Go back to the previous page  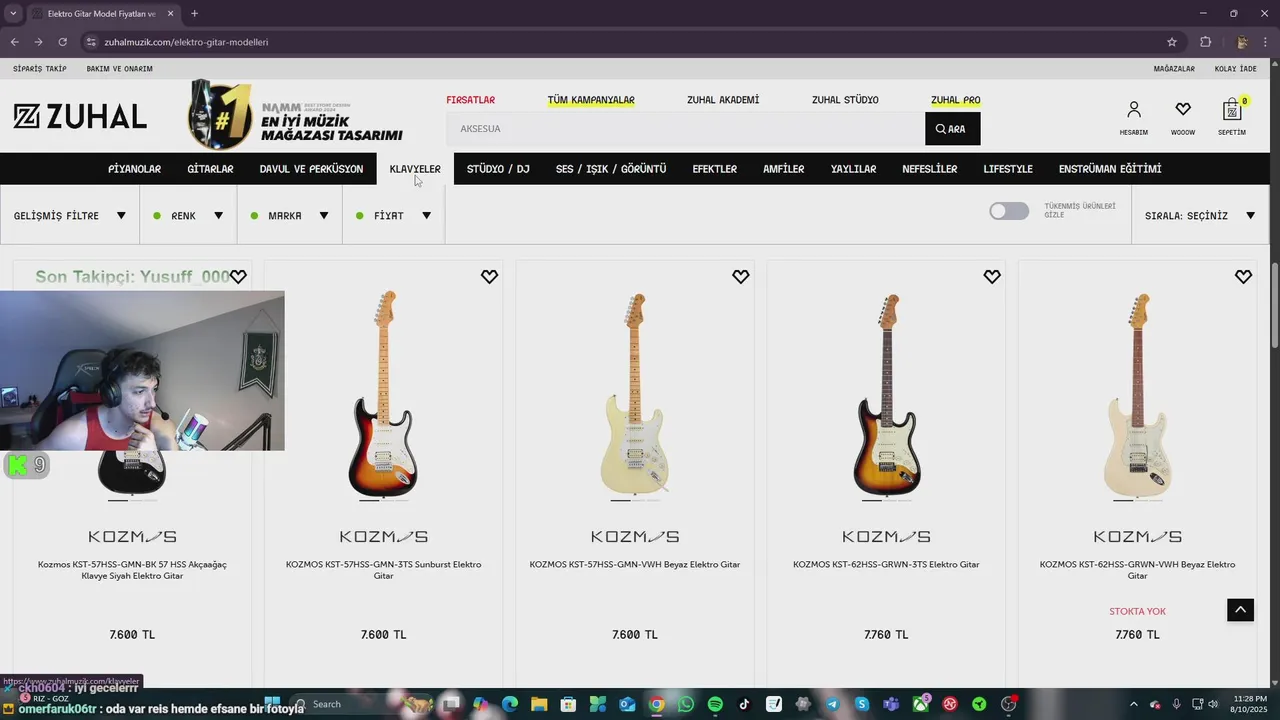pos(14,42)
